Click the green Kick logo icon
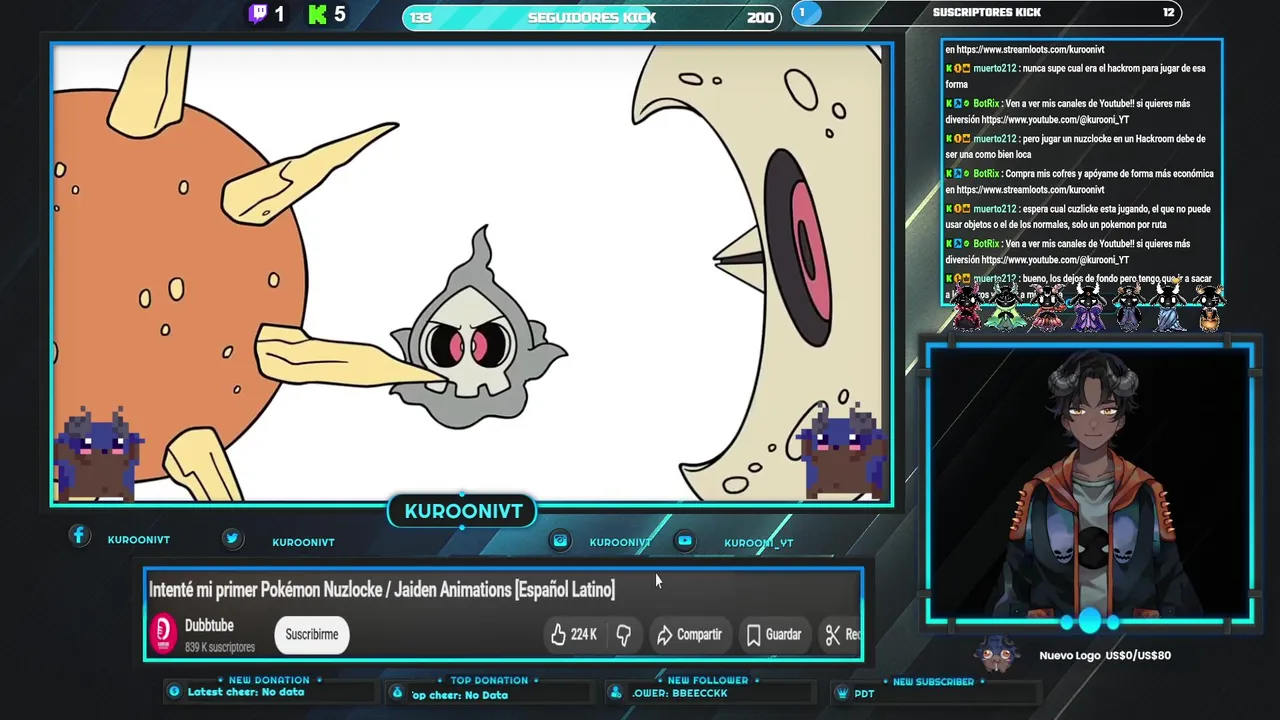The width and height of the screenshot is (1280, 720). pyautogui.click(x=318, y=14)
